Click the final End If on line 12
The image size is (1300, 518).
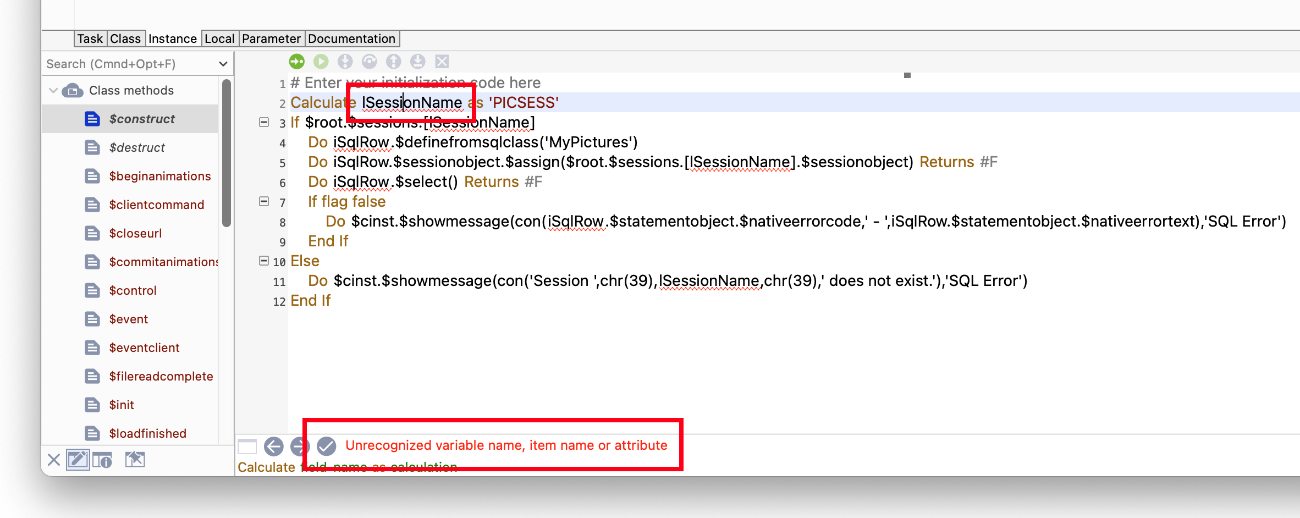tap(310, 300)
